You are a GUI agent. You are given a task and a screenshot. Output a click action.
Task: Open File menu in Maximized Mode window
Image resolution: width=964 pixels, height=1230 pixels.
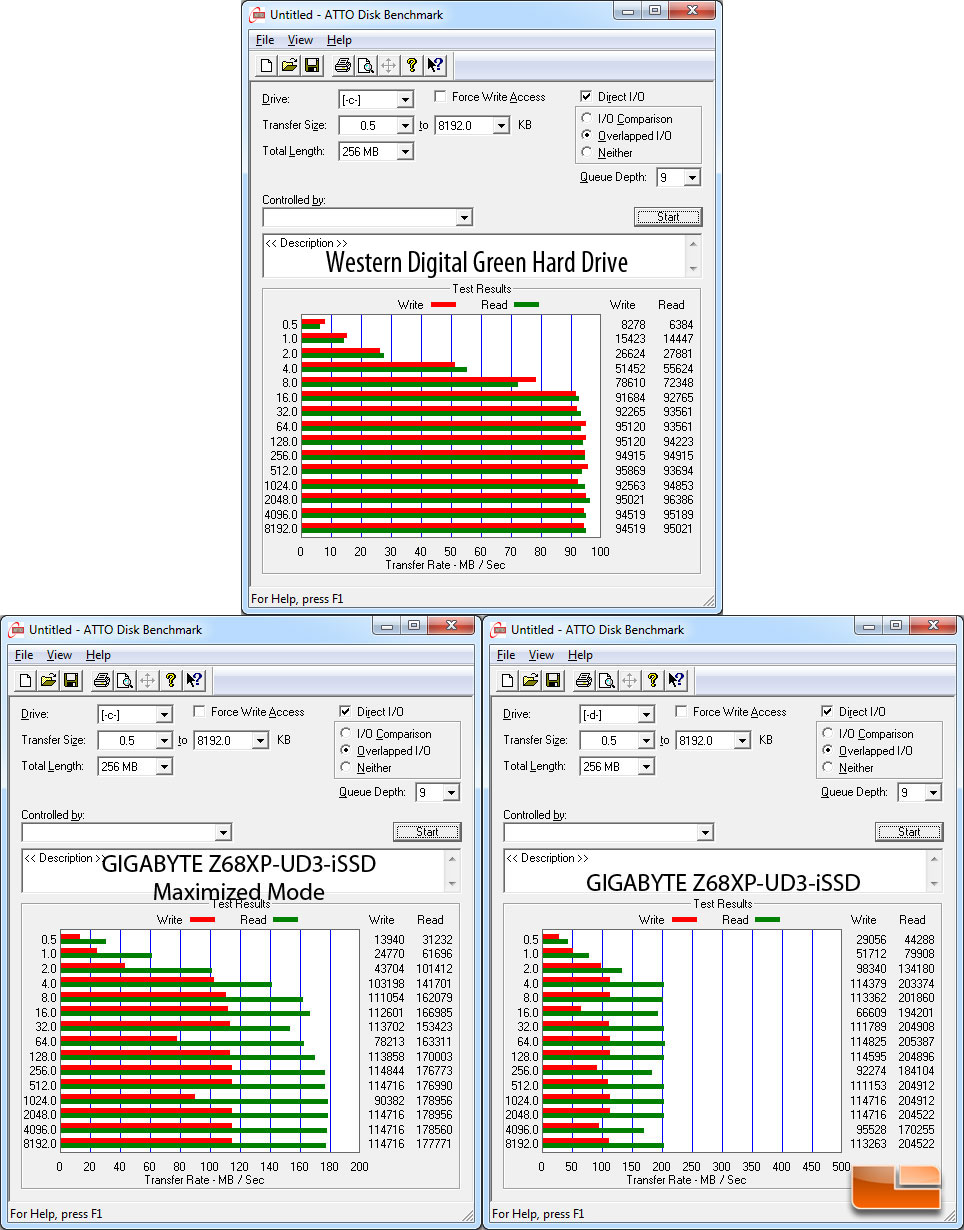pos(24,655)
